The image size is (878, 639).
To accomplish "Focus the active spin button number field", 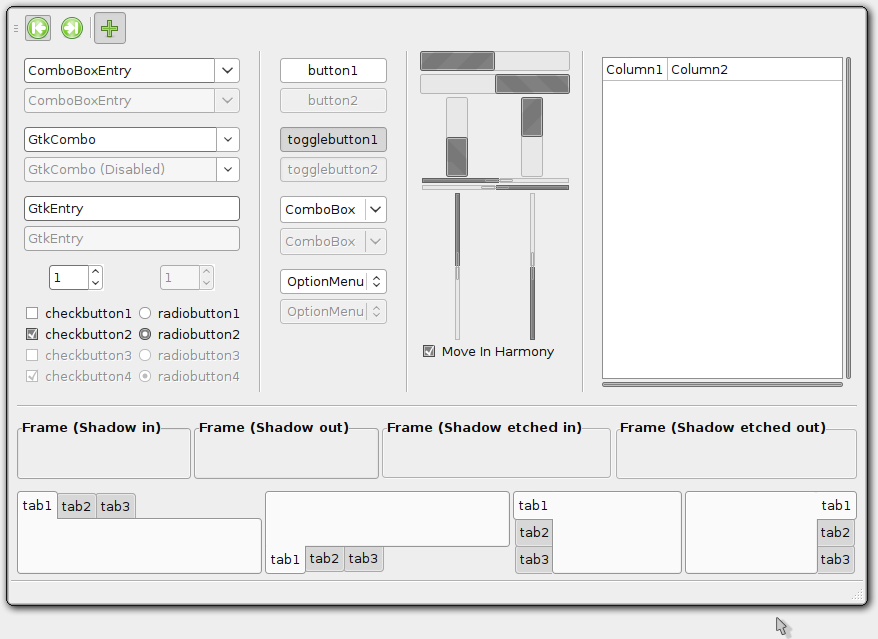I will click(69, 278).
